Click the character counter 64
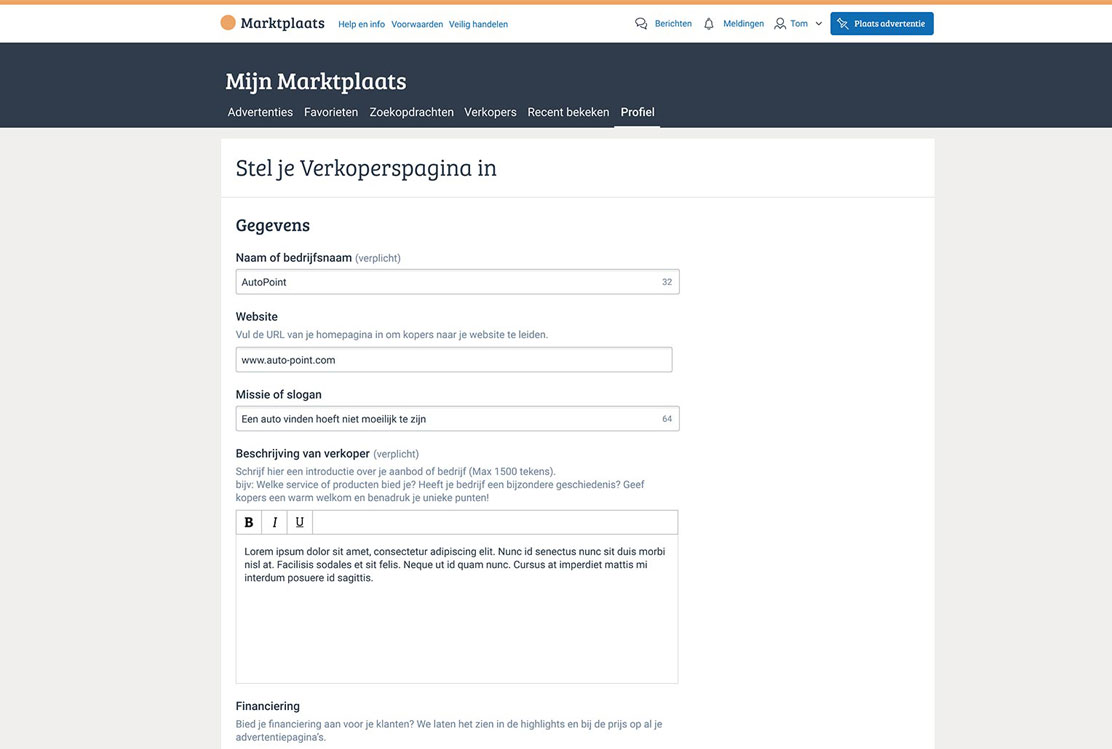 coord(667,418)
